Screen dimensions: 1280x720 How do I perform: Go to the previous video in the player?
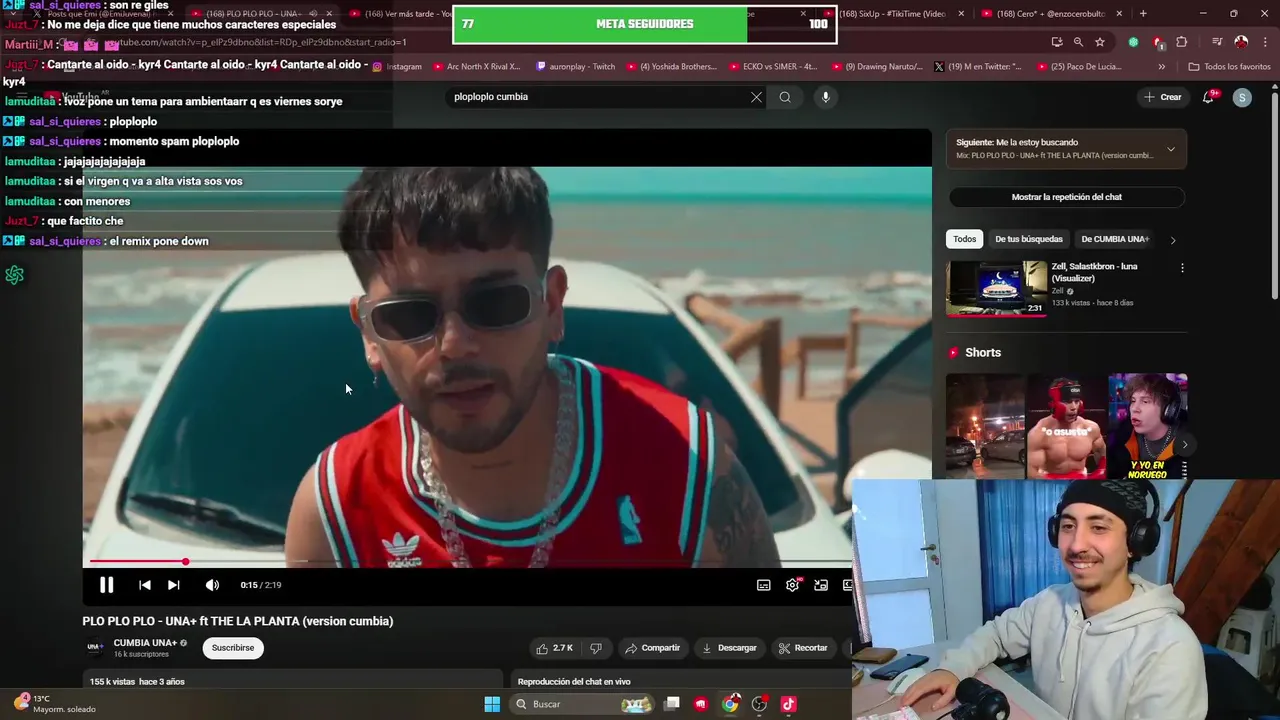[145, 585]
